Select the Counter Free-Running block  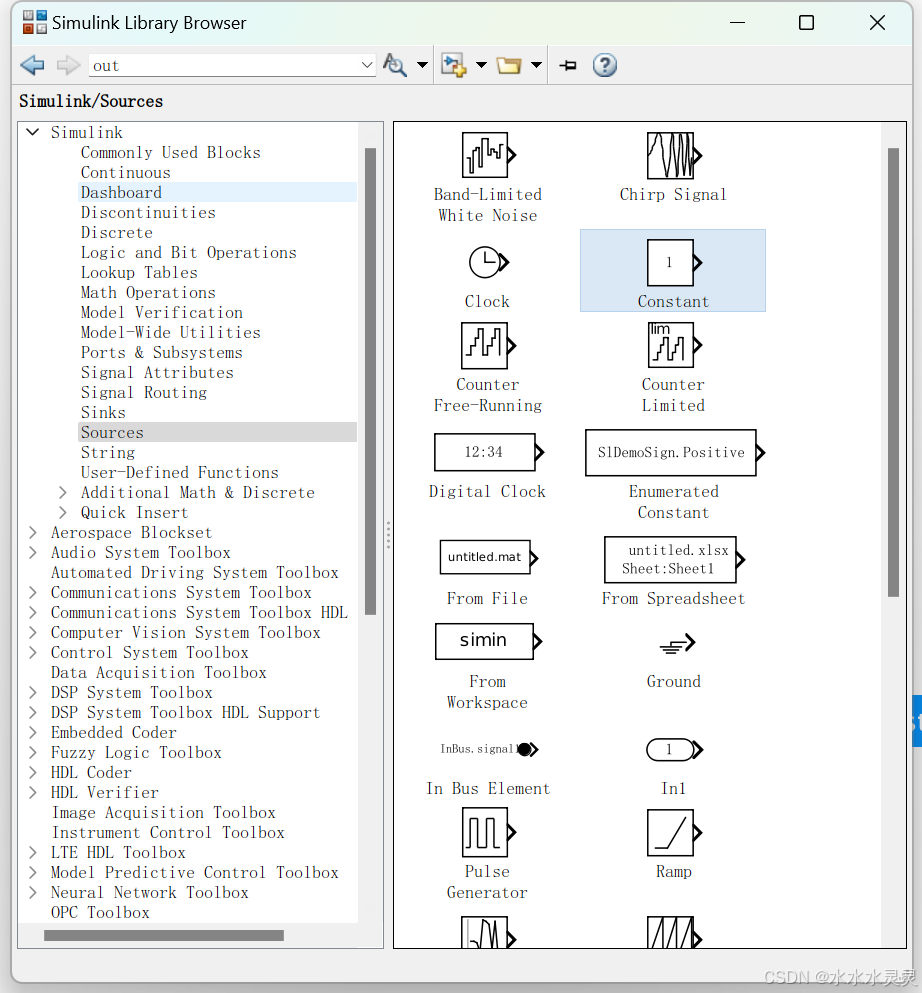(488, 345)
